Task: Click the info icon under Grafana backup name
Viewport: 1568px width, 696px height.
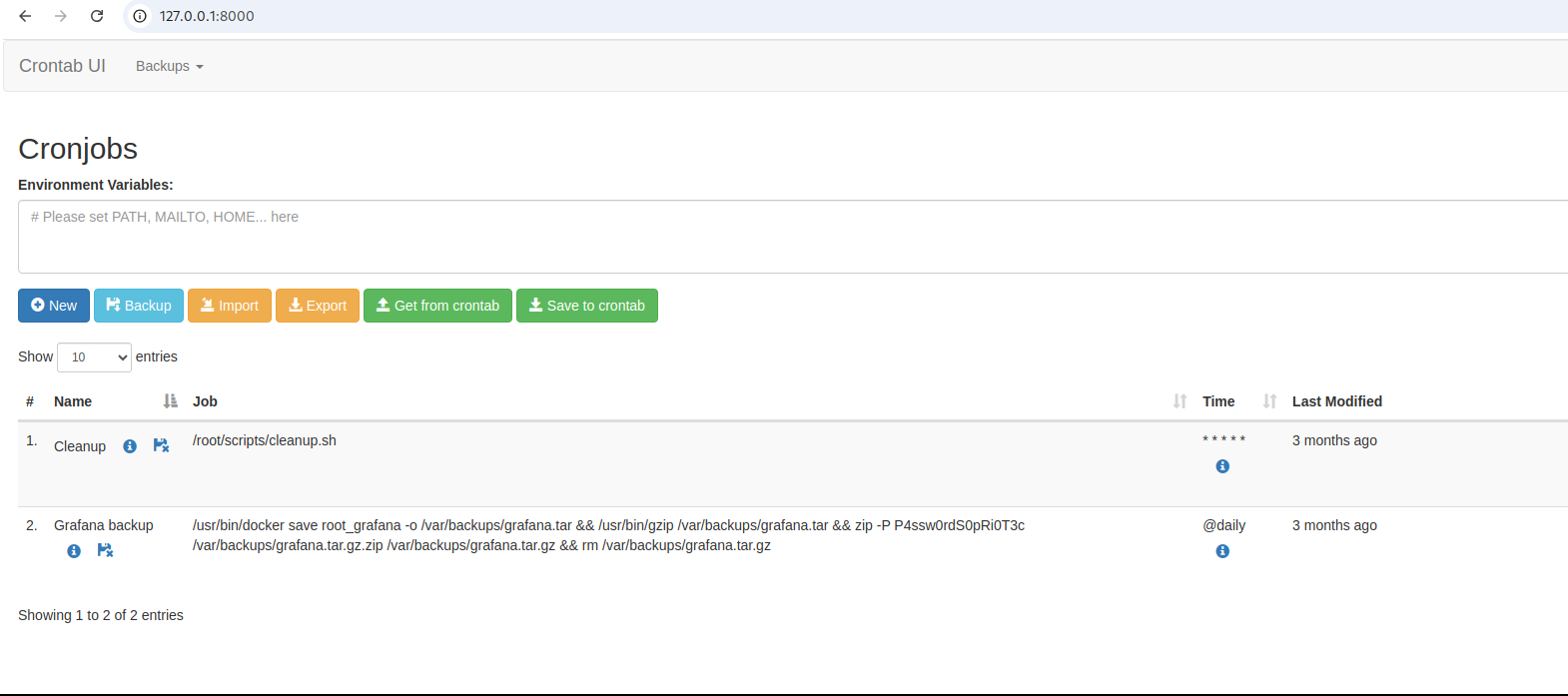Action: (x=74, y=551)
